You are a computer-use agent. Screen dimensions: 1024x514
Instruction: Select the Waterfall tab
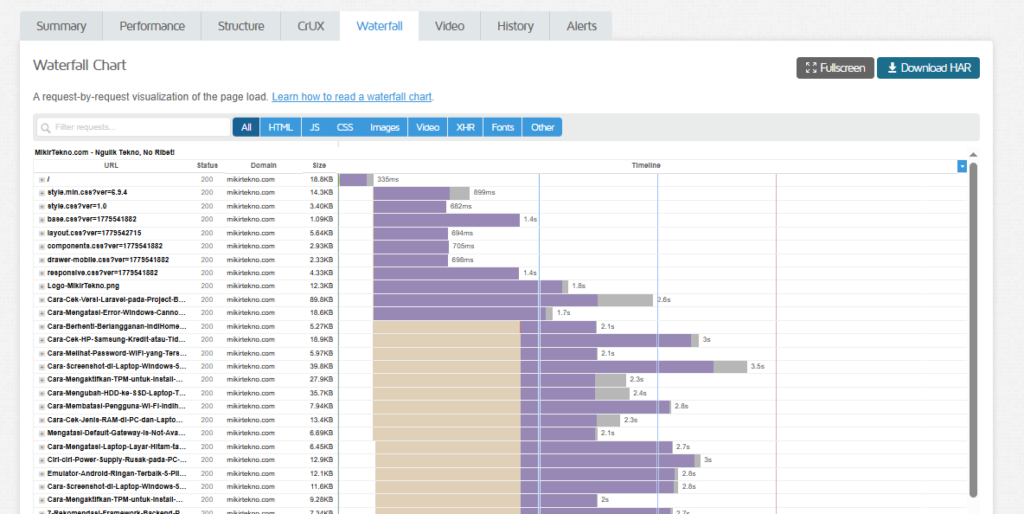379,26
